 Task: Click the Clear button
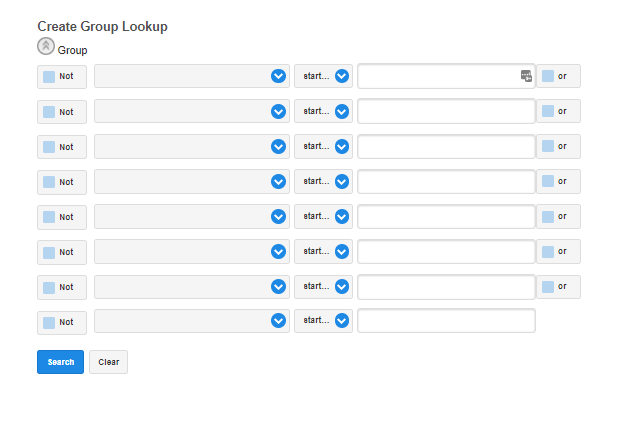click(108, 362)
